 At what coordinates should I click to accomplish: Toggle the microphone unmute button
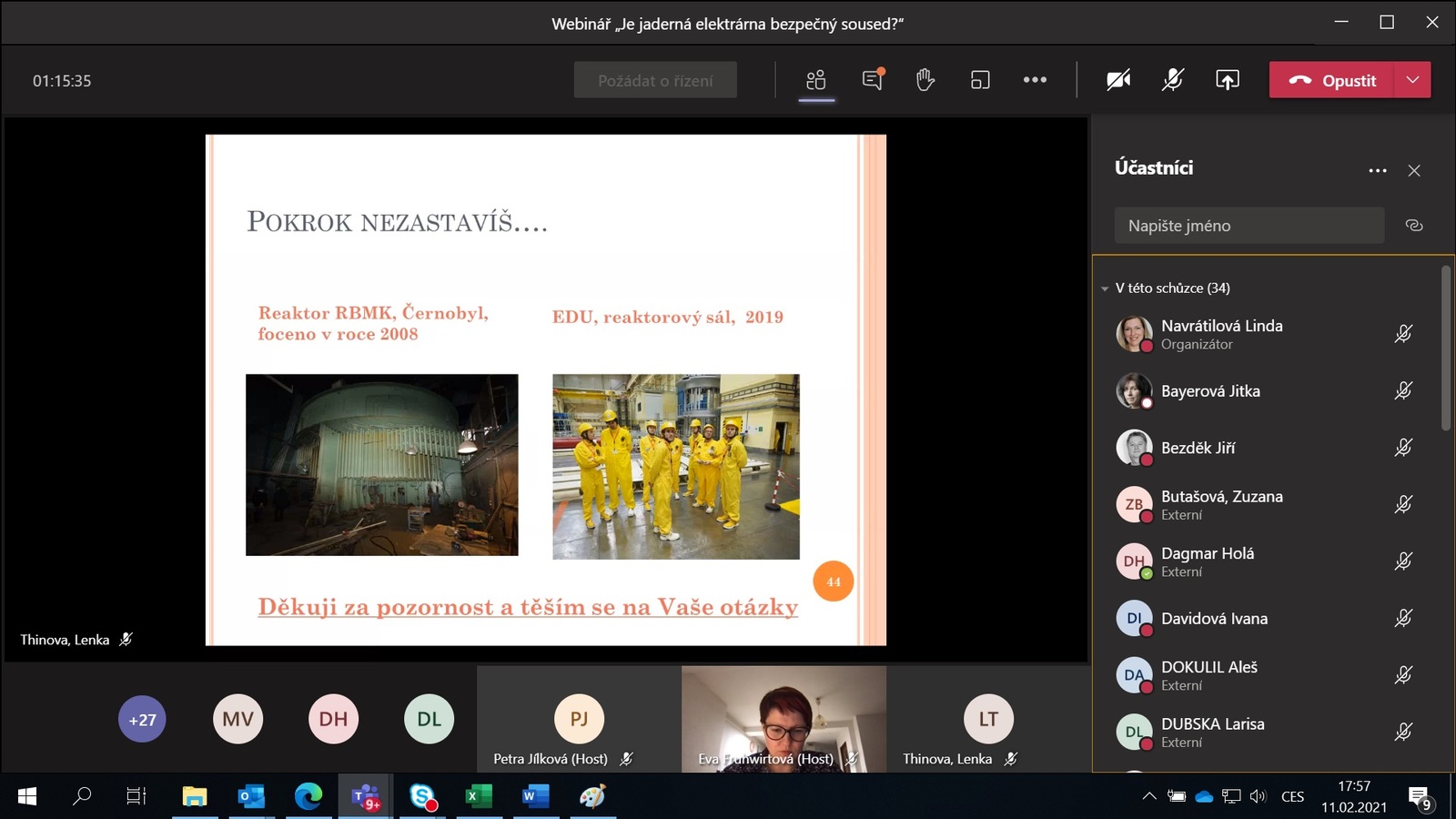click(1172, 80)
